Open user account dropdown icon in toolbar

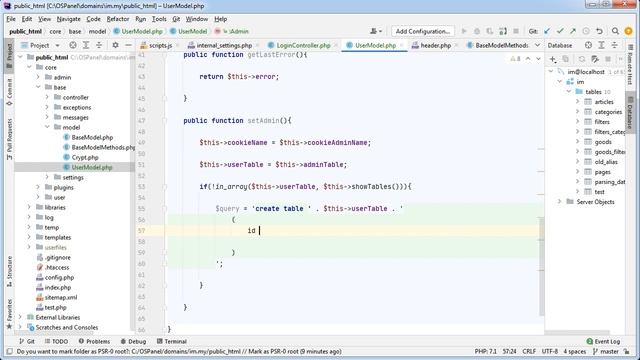pos(376,31)
